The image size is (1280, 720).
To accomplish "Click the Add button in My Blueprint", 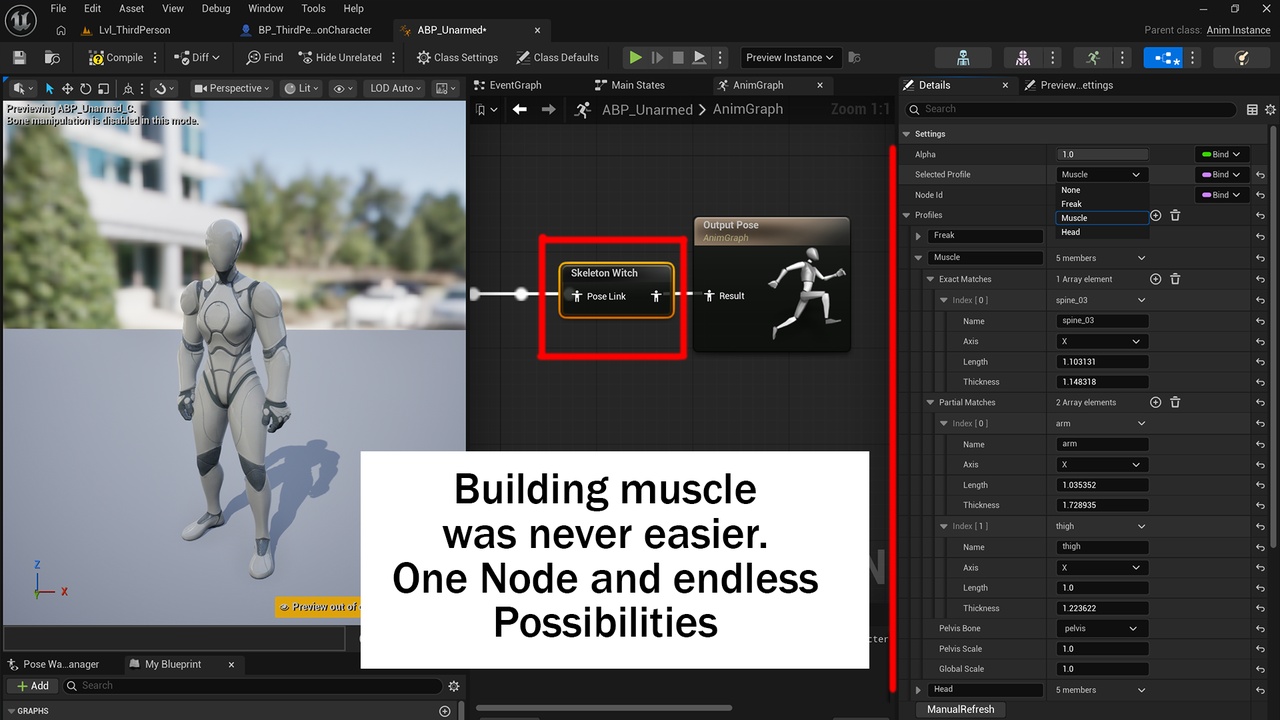I will click(x=33, y=686).
